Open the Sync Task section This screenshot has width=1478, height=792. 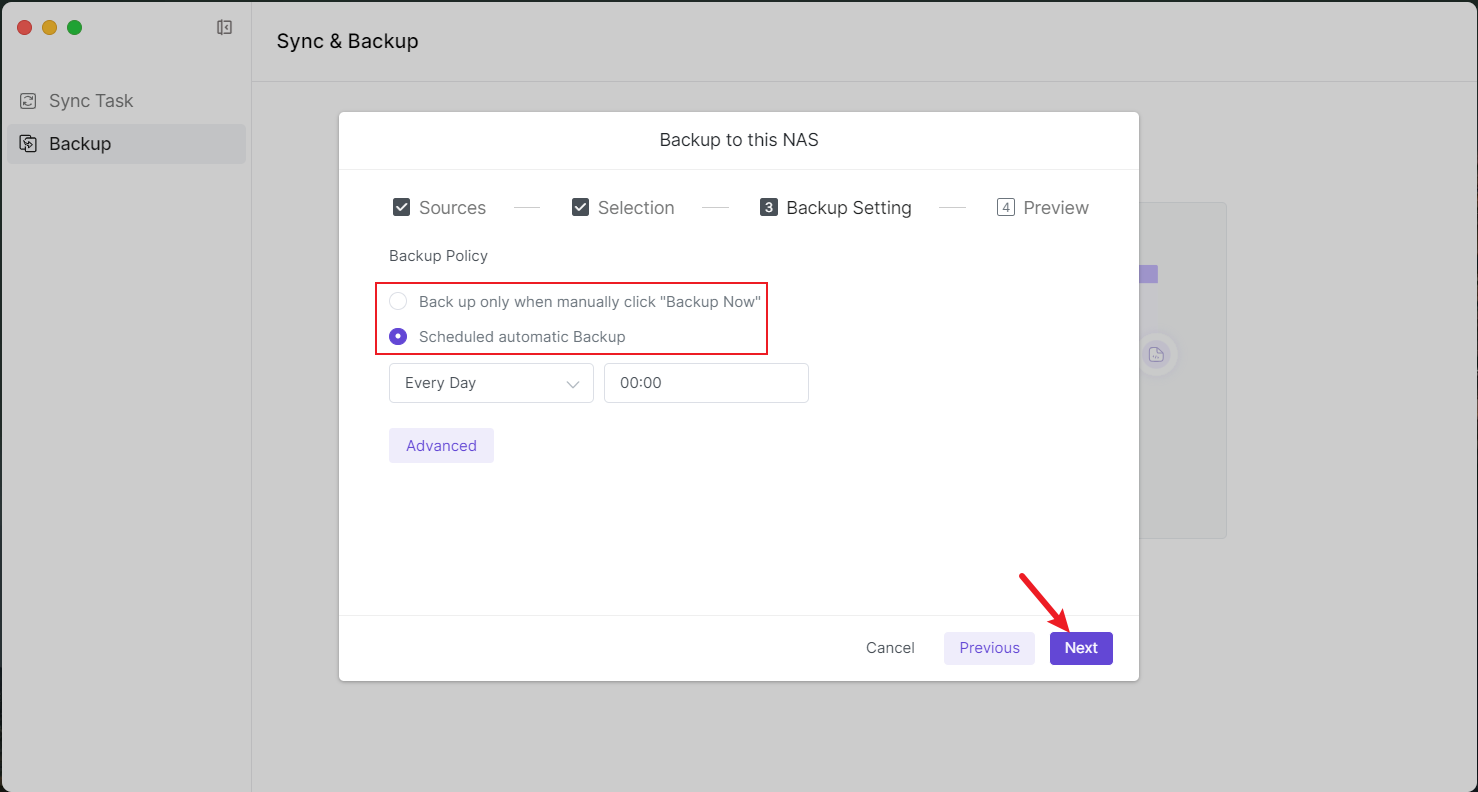[91, 101]
